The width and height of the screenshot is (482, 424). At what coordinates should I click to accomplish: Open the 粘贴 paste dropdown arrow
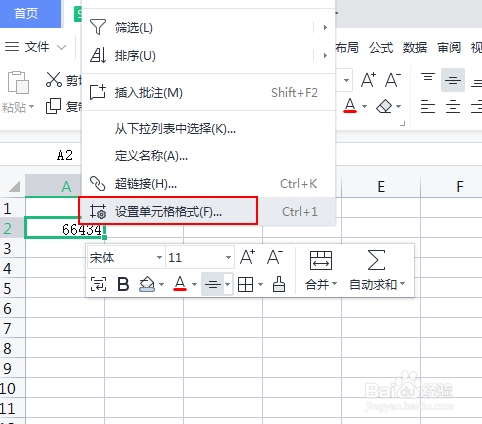(32, 107)
